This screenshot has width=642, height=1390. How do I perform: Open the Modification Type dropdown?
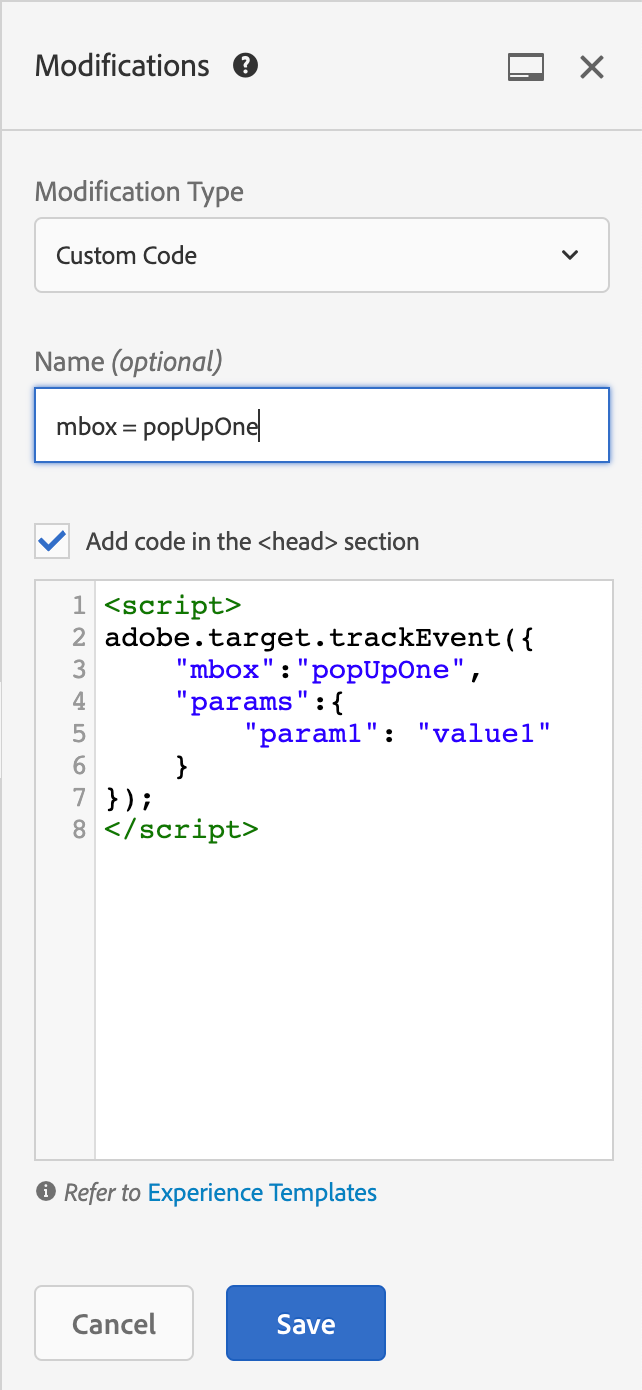pos(322,255)
